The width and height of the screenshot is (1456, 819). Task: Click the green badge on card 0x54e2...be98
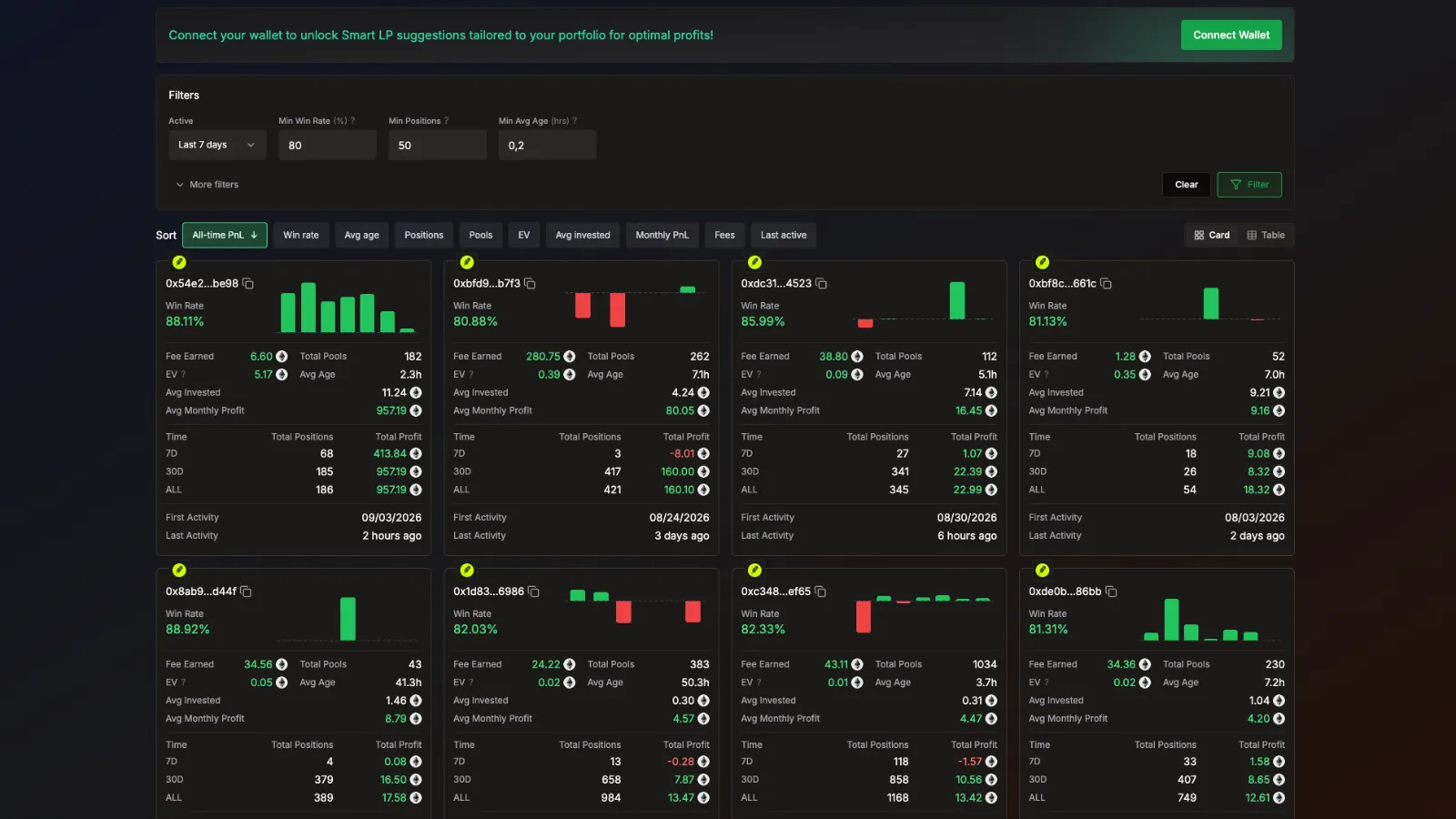point(179,262)
